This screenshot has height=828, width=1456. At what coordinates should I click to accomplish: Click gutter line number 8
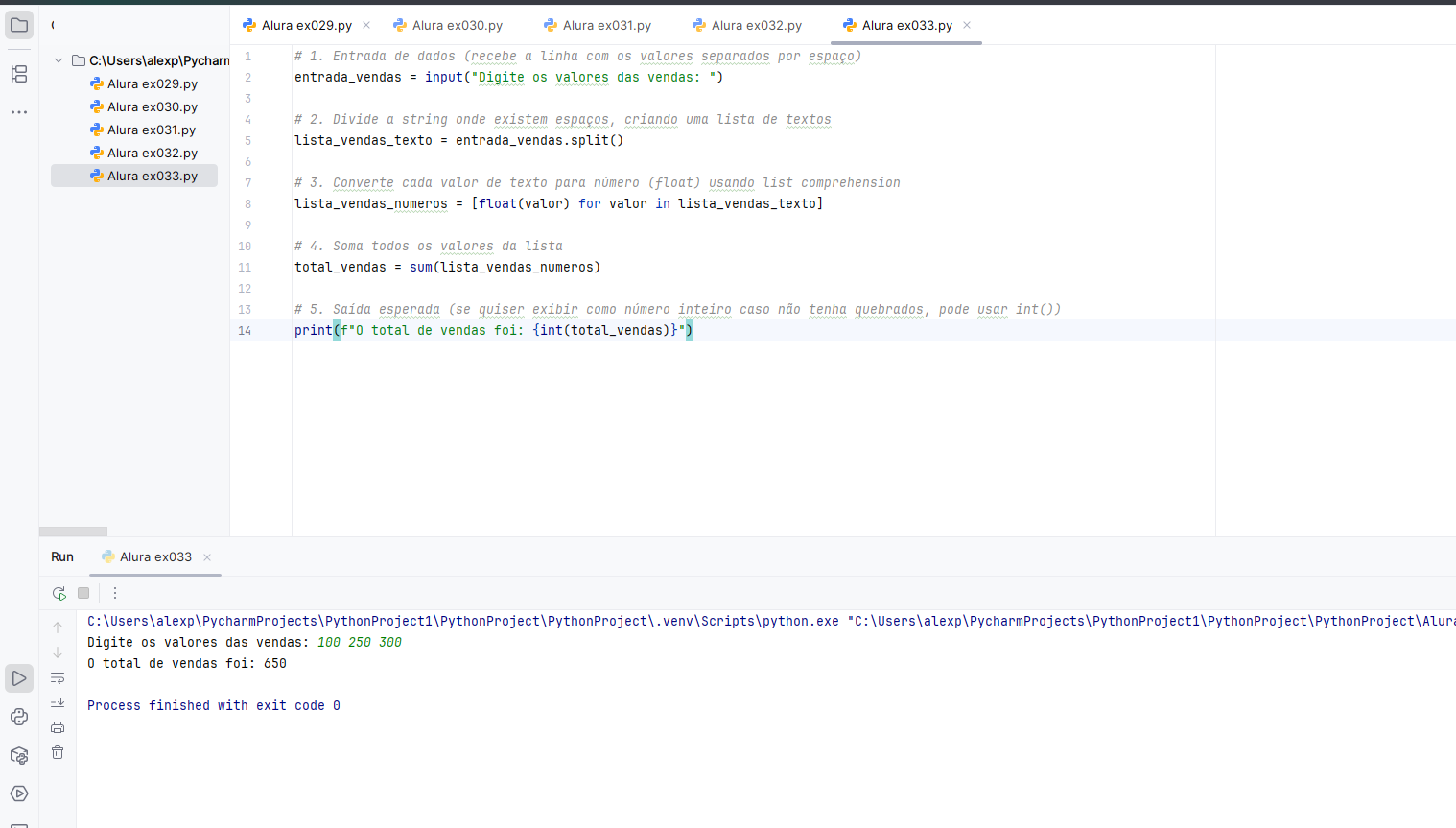click(x=247, y=204)
